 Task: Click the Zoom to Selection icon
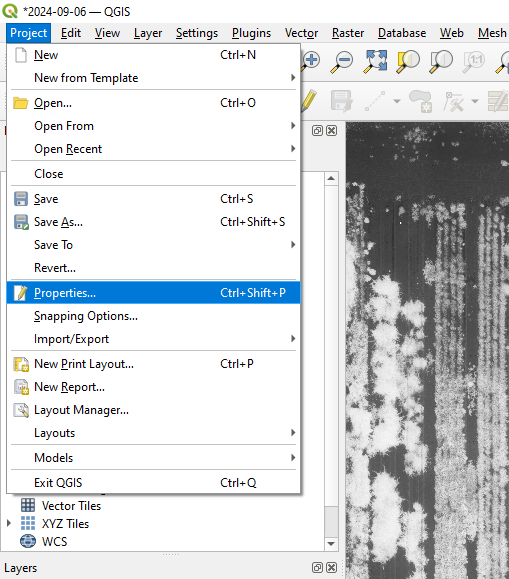[408, 61]
